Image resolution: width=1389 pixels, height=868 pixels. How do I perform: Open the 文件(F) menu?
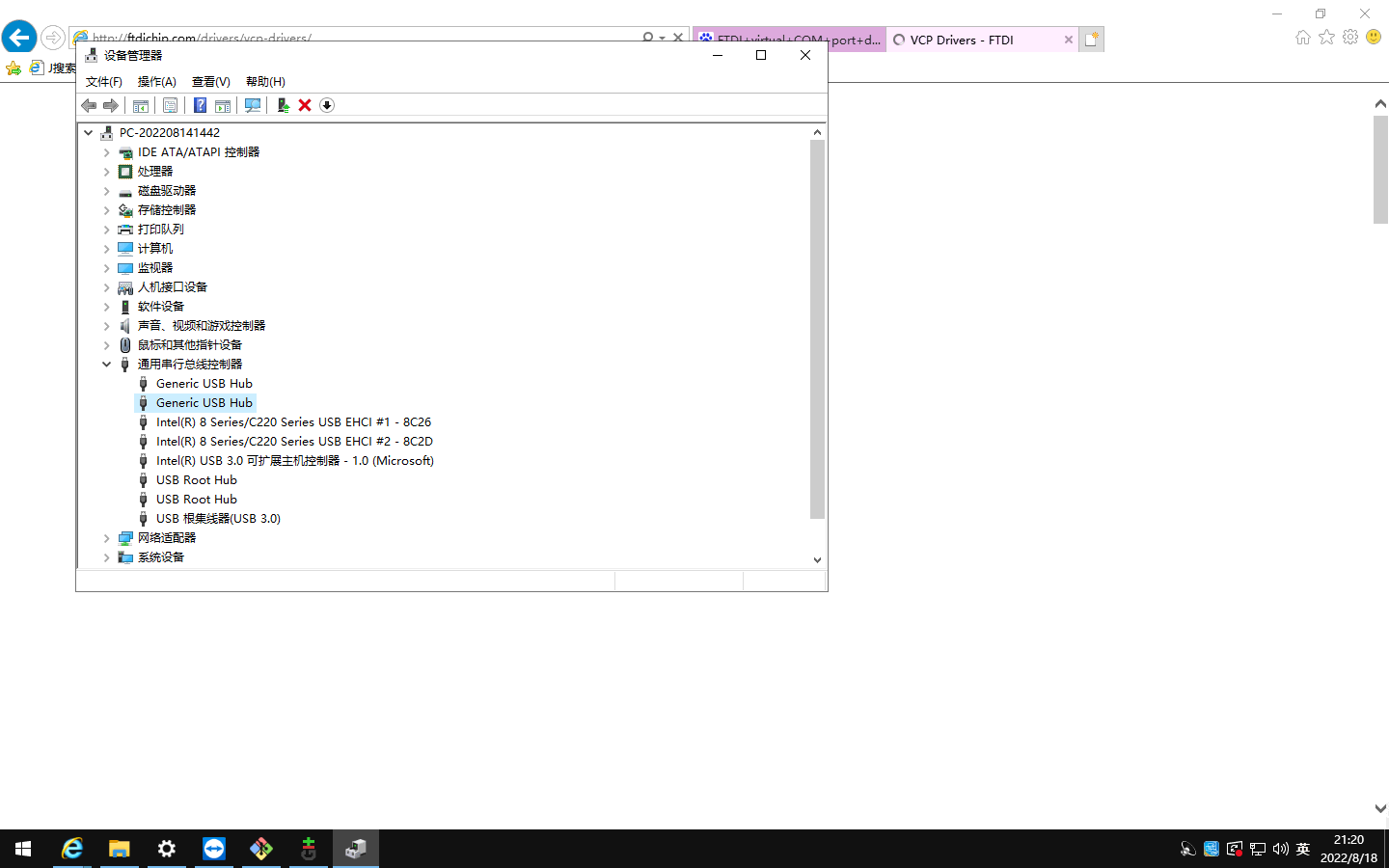[x=104, y=82]
